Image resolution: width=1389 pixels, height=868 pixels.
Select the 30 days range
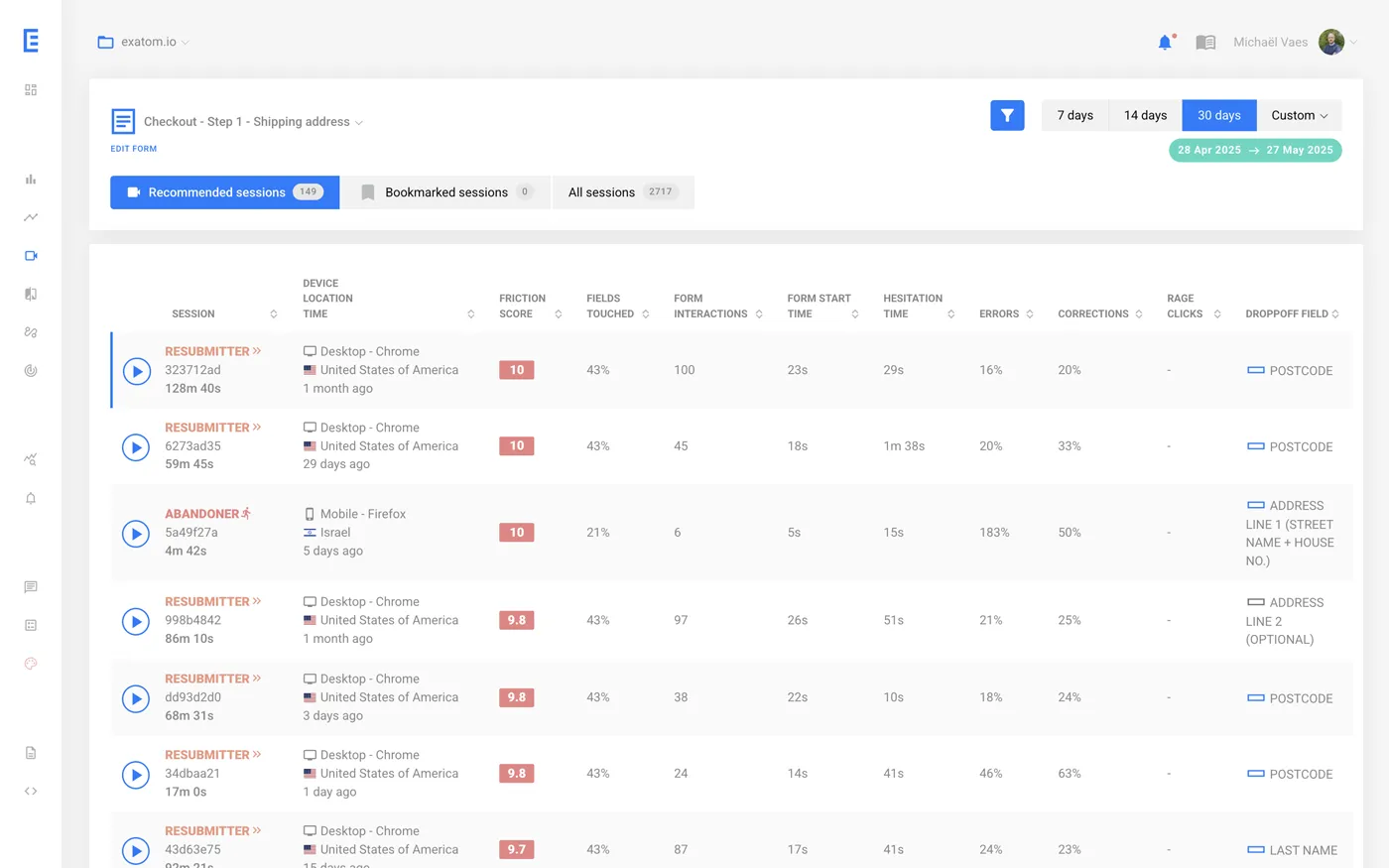pos(1219,115)
